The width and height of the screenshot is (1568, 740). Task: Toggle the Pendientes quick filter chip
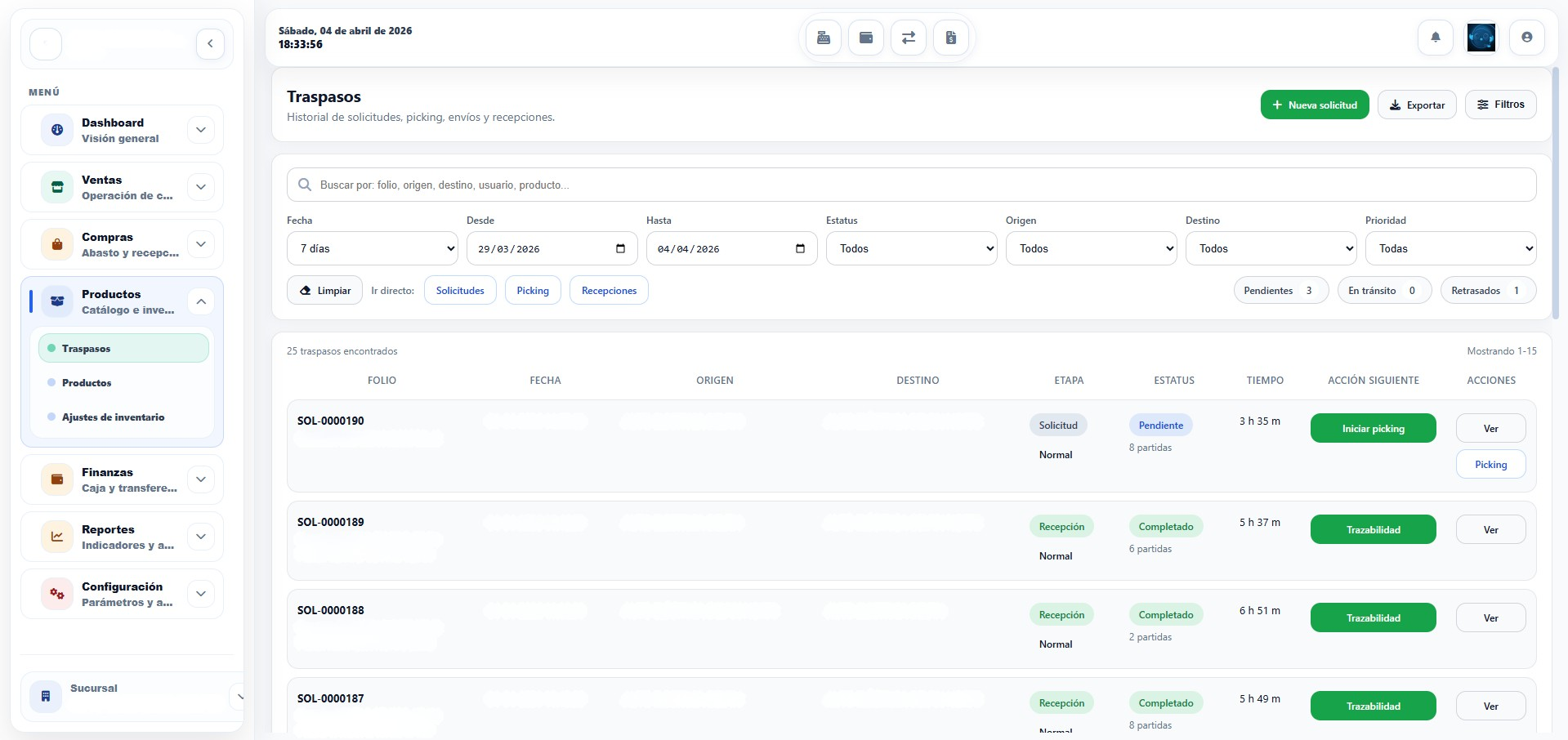click(x=1280, y=291)
